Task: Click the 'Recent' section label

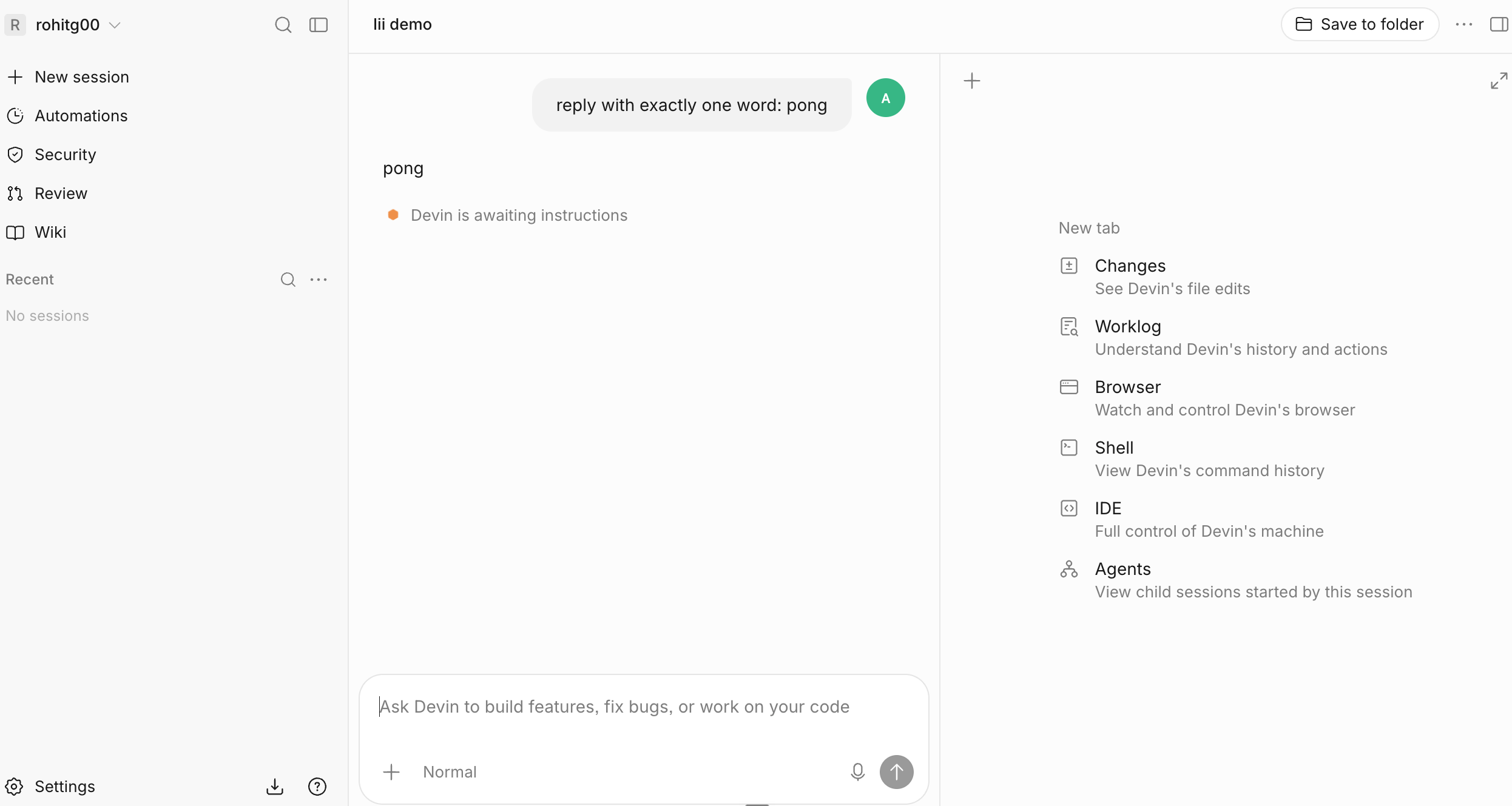Action: tap(30, 280)
